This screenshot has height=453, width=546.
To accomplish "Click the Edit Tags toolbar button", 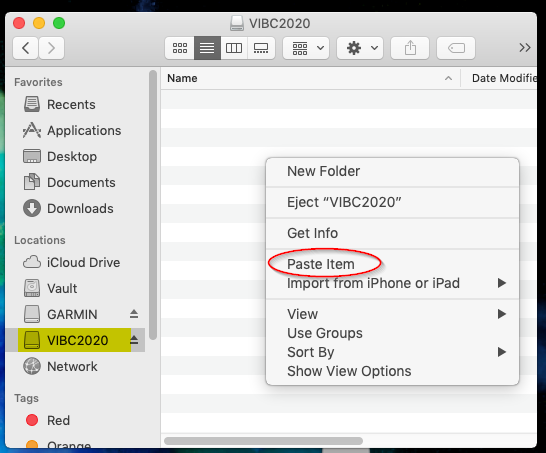I will tap(456, 48).
